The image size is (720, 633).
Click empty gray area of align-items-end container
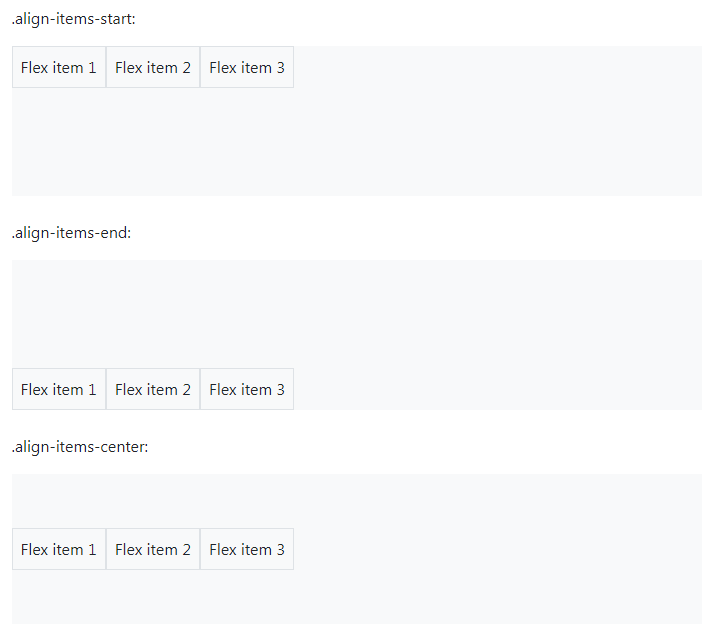point(459,321)
